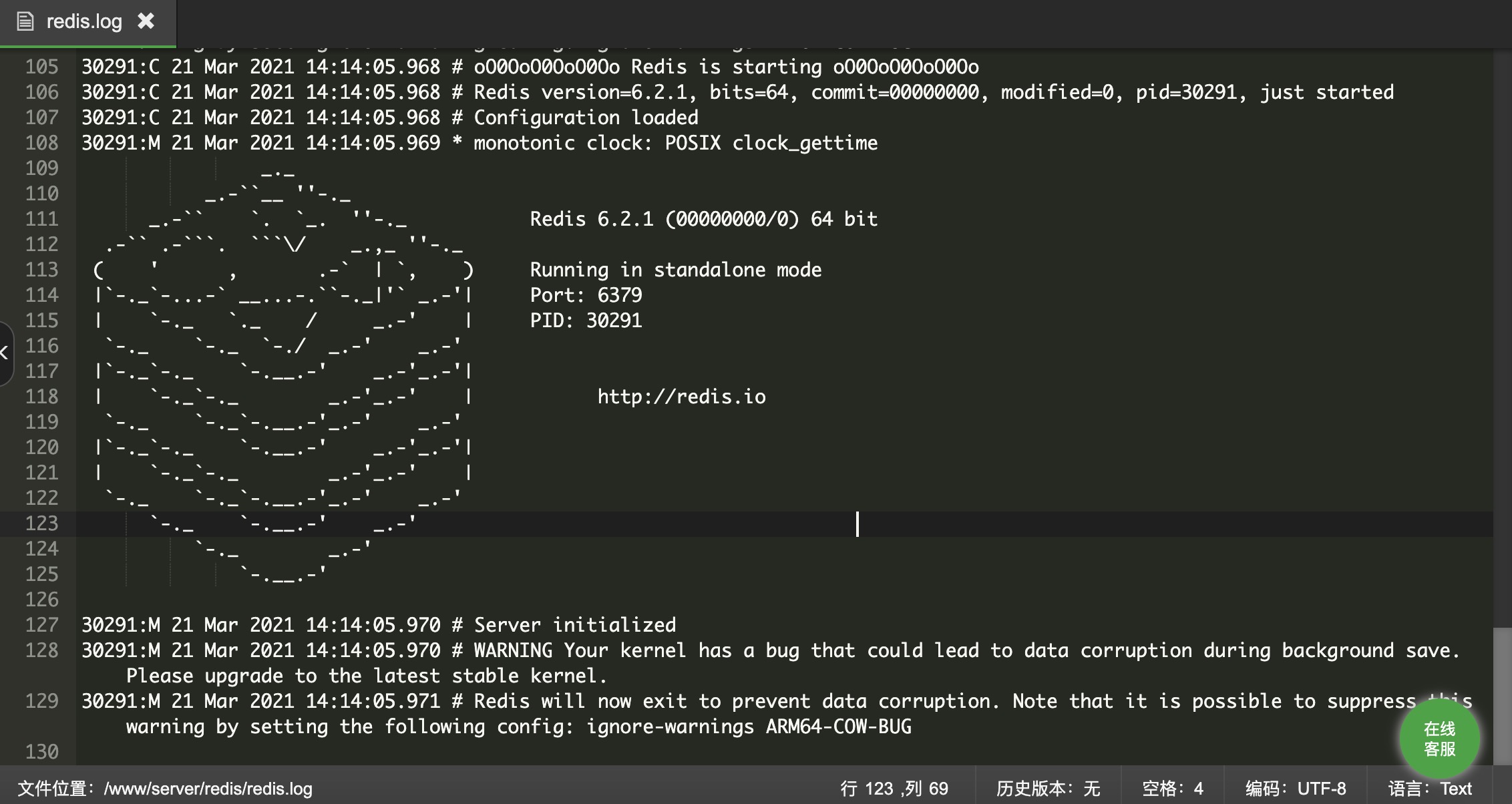The height and width of the screenshot is (804, 1512).
Task: Click the 行 123 列 69 position indicator
Action: pyautogui.click(x=894, y=789)
